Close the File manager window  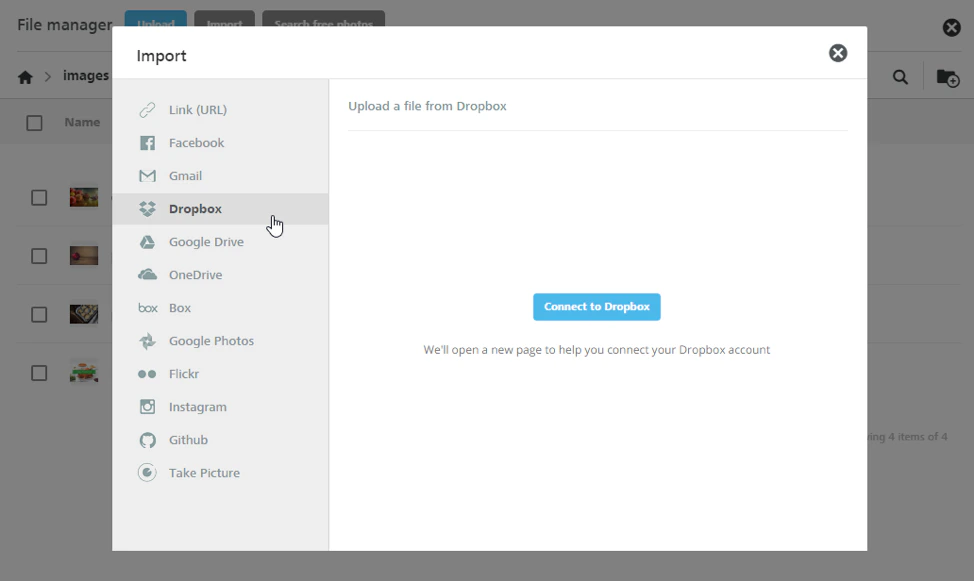(952, 27)
